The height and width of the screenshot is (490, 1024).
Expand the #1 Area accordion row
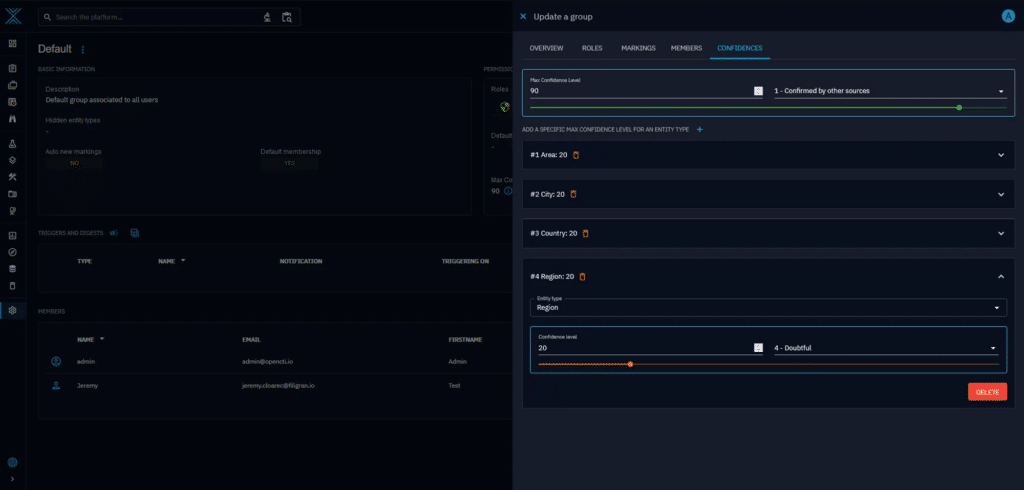pos(1001,154)
